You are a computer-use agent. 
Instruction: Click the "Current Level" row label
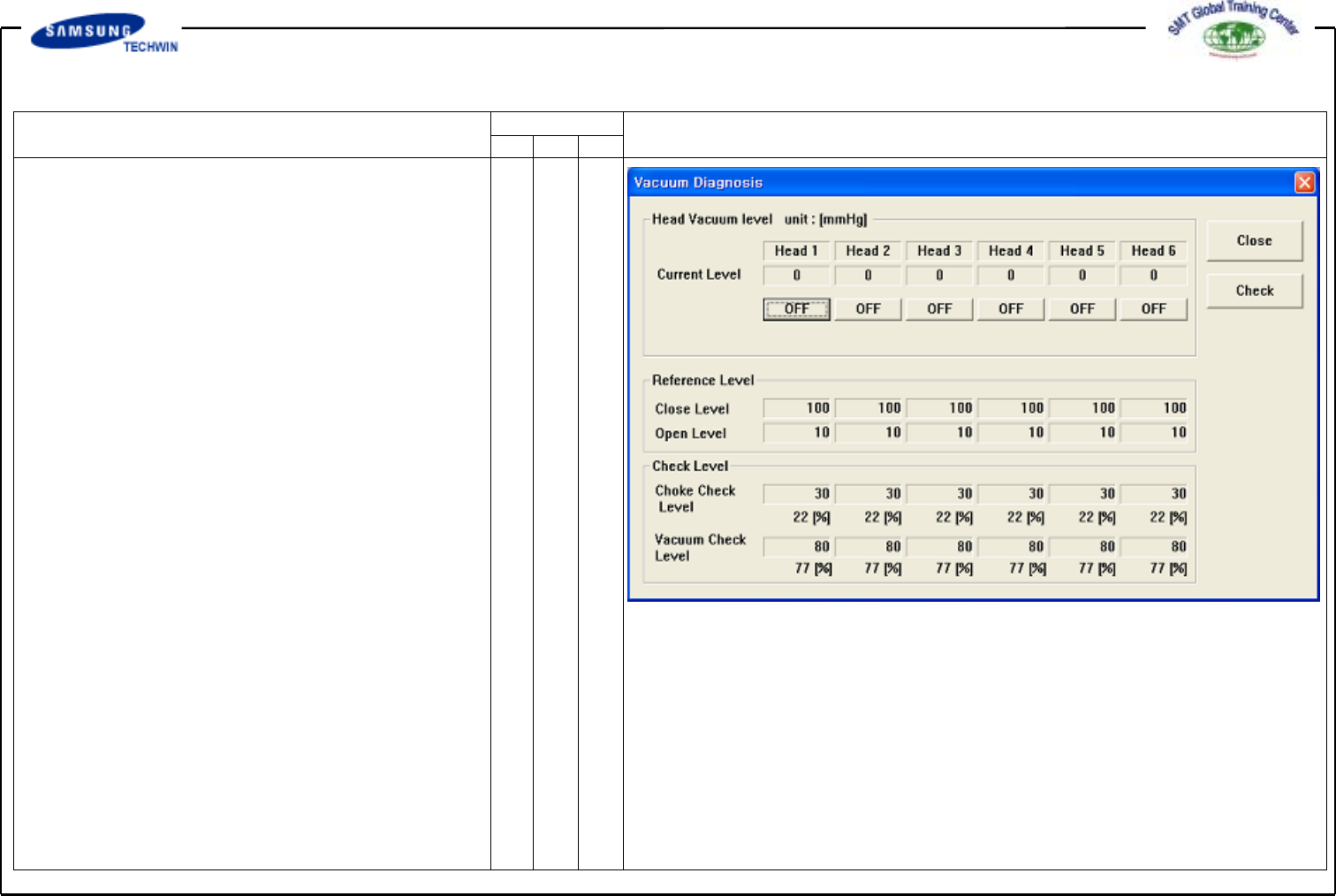(x=699, y=275)
